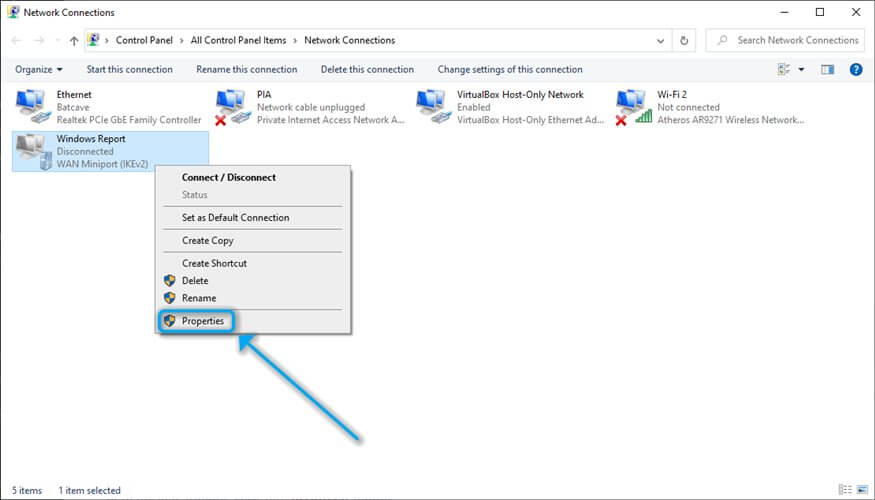Expand the chevron after Control Panel
The image size is (875, 500).
coord(182,41)
